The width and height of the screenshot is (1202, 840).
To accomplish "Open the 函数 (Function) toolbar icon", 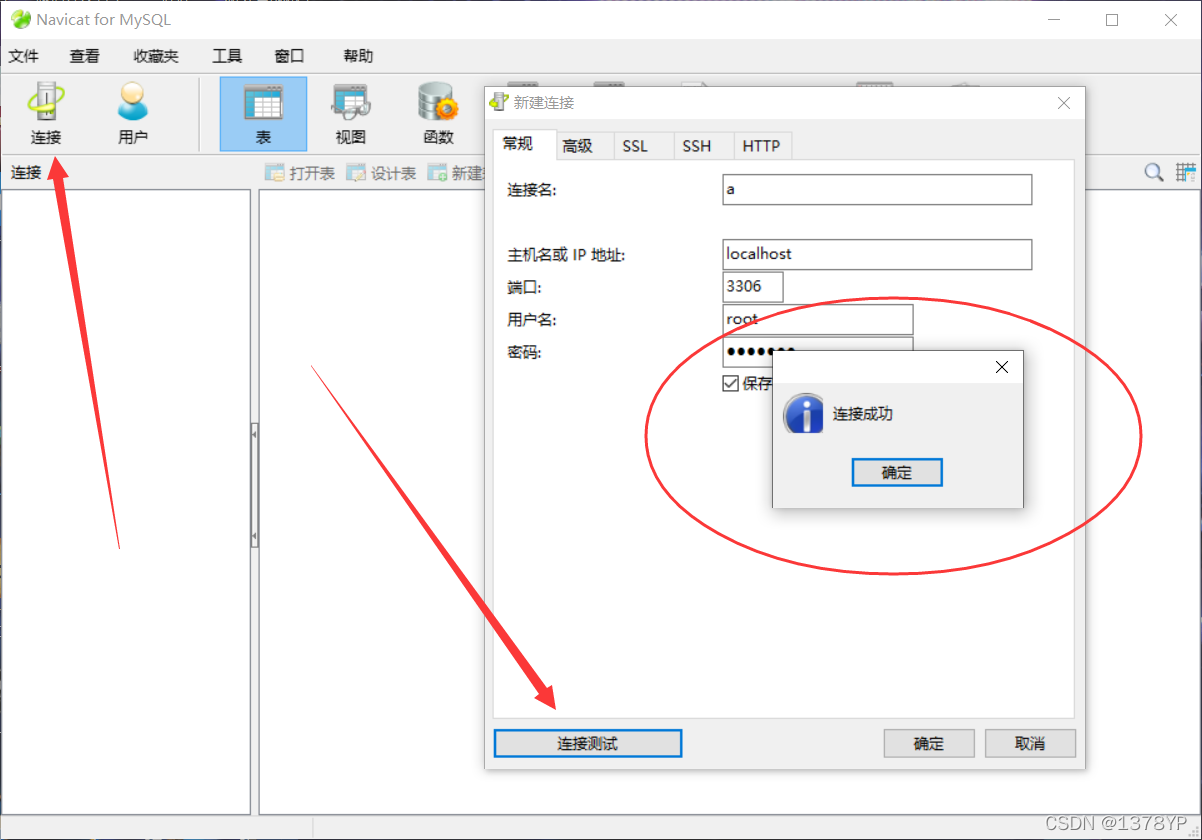I will [x=438, y=113].
